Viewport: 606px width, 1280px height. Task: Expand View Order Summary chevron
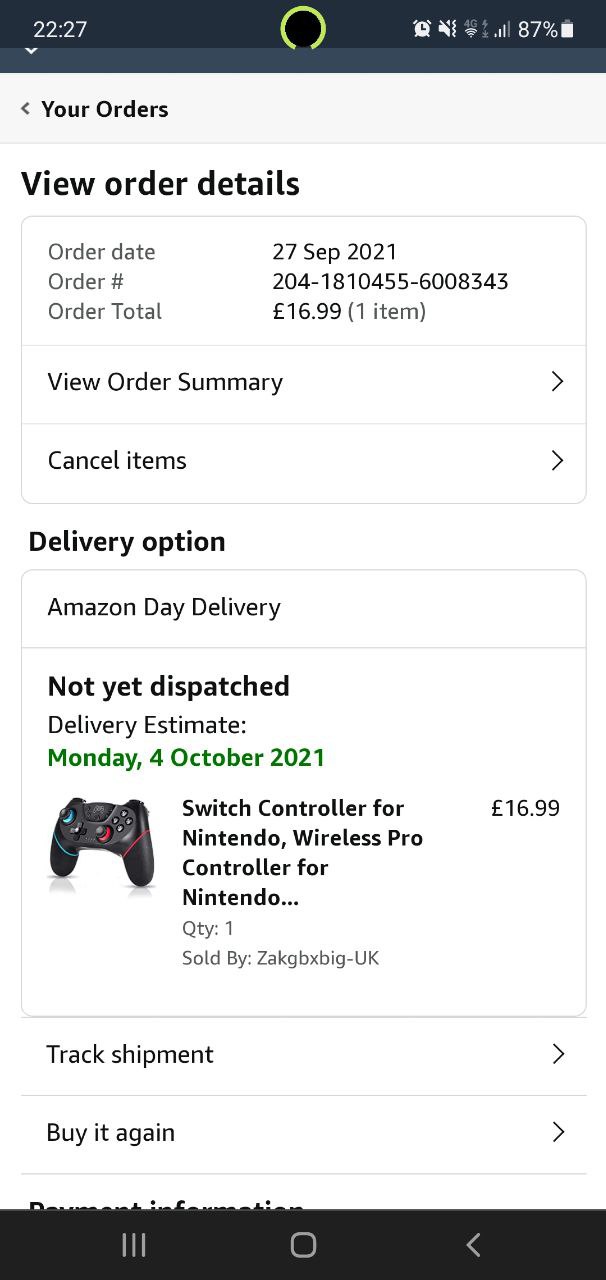[x=558, y=382]
